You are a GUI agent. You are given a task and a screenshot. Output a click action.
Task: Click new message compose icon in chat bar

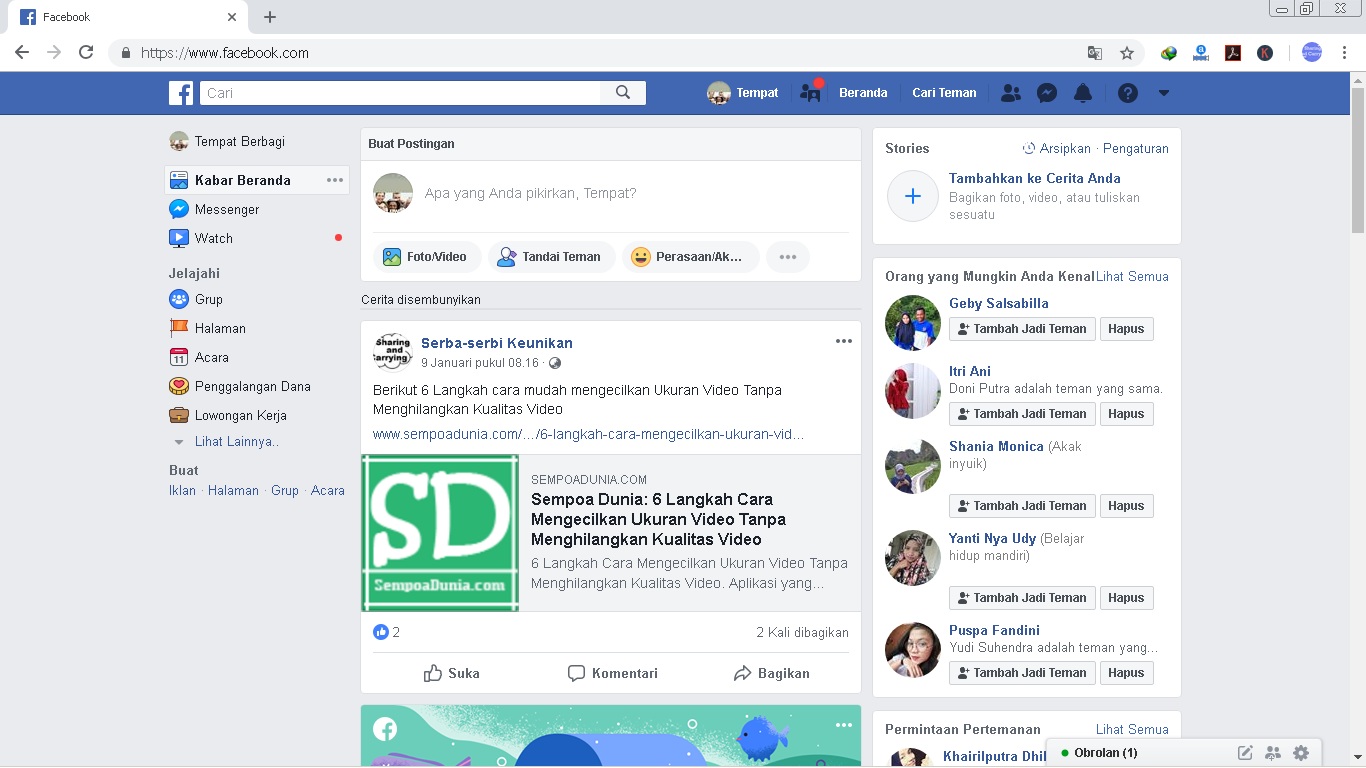(x=1245, y=753)
